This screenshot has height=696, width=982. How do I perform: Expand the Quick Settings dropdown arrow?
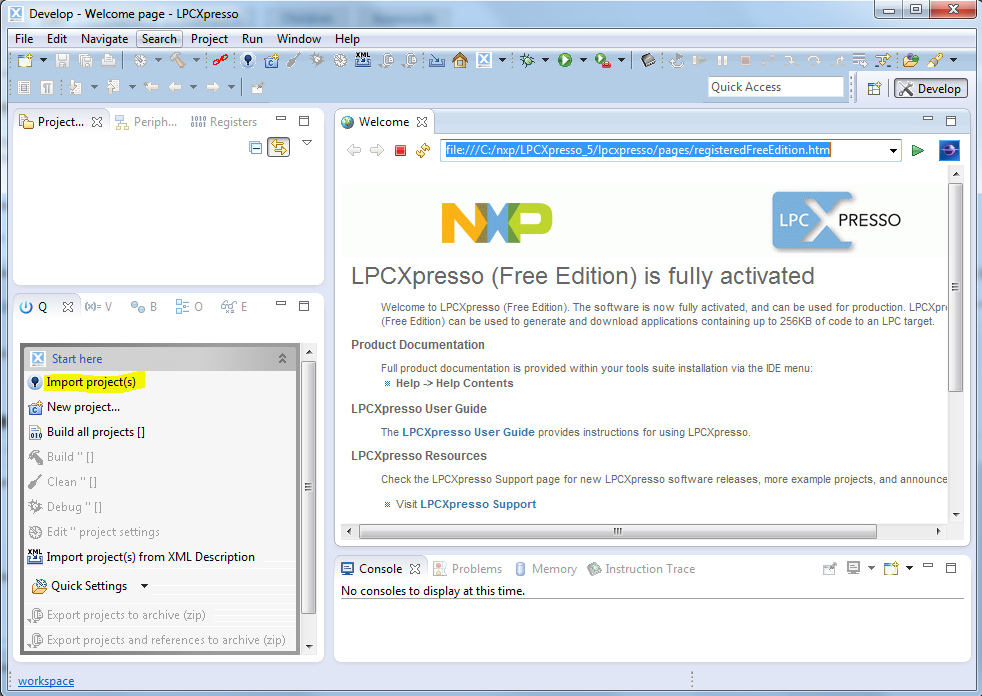point(144,586)
